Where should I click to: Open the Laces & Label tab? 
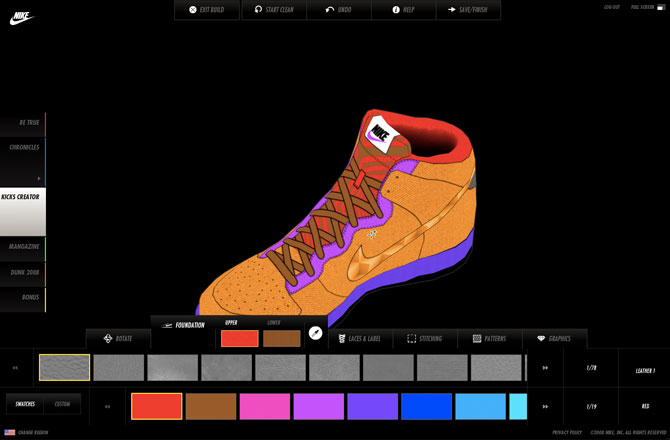(359, 339)
